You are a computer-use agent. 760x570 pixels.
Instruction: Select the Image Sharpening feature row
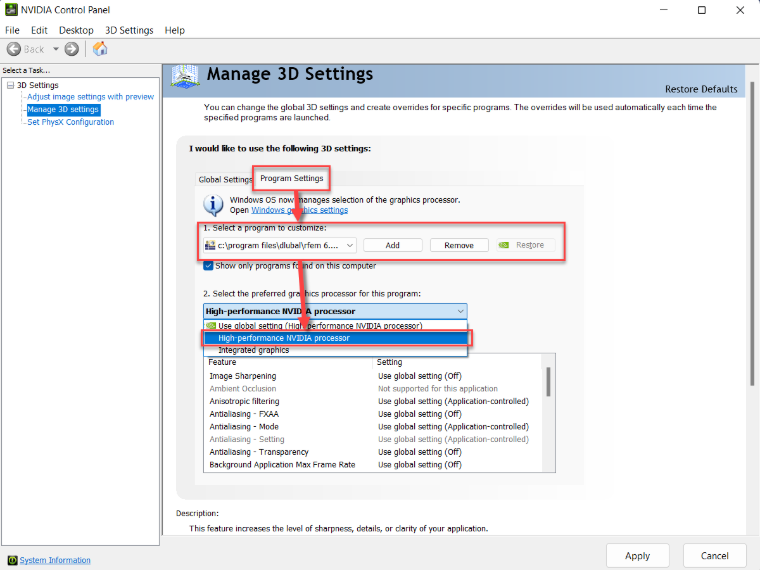coord(374,376)
